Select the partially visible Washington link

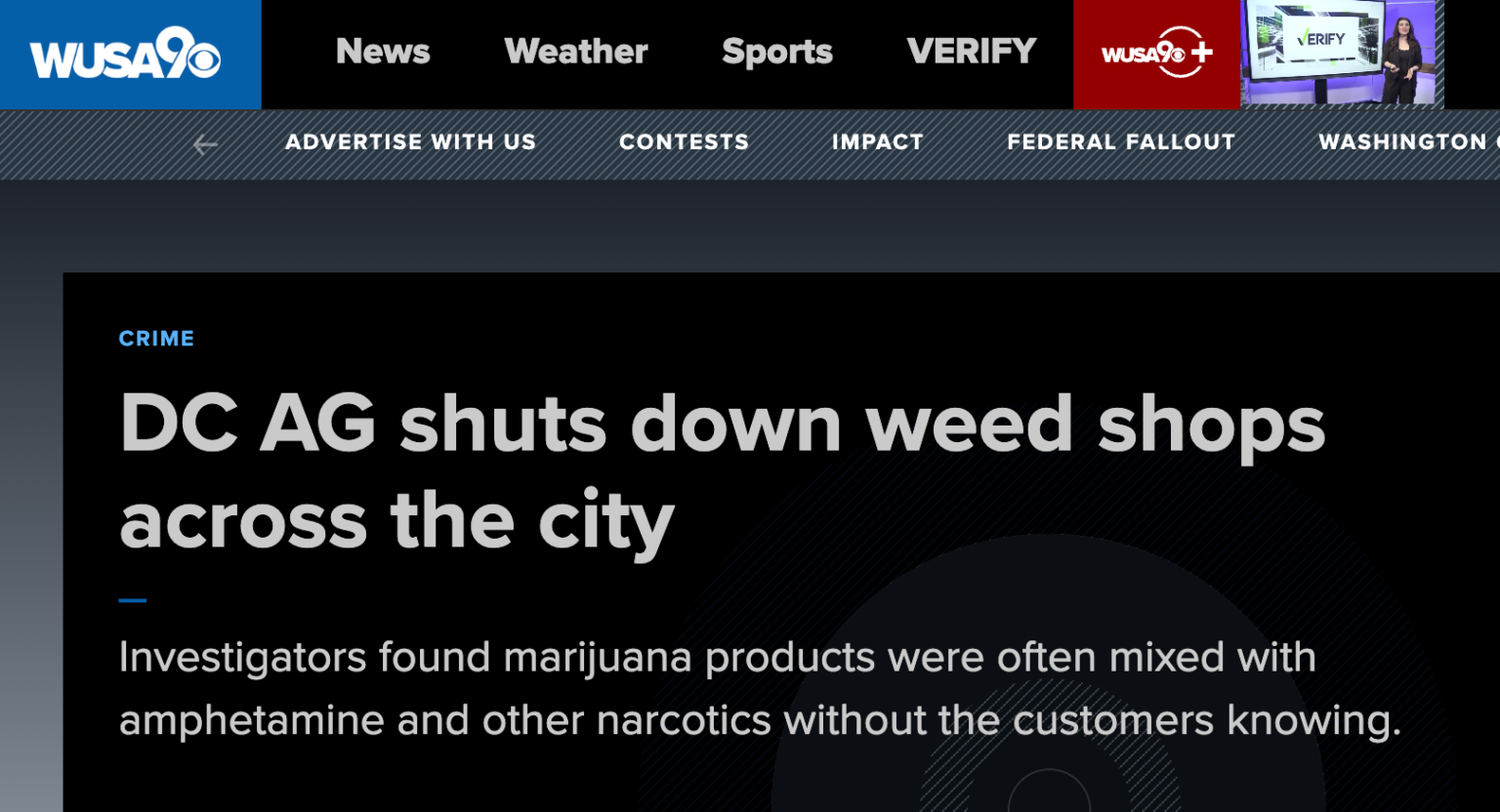click(1408, 142)
